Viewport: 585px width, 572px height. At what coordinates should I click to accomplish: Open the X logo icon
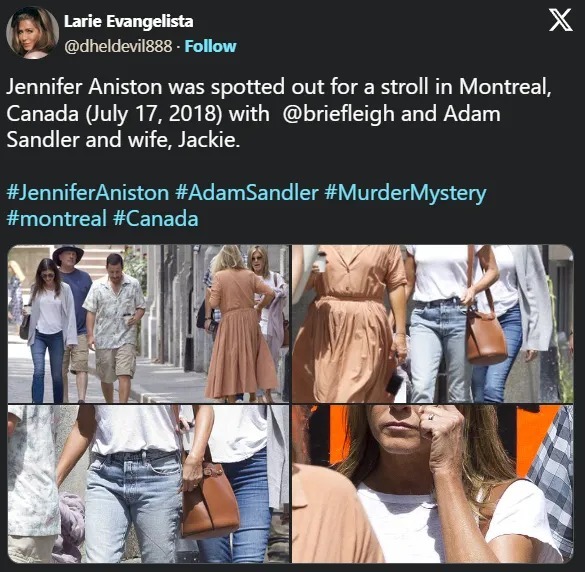[560, 21]
